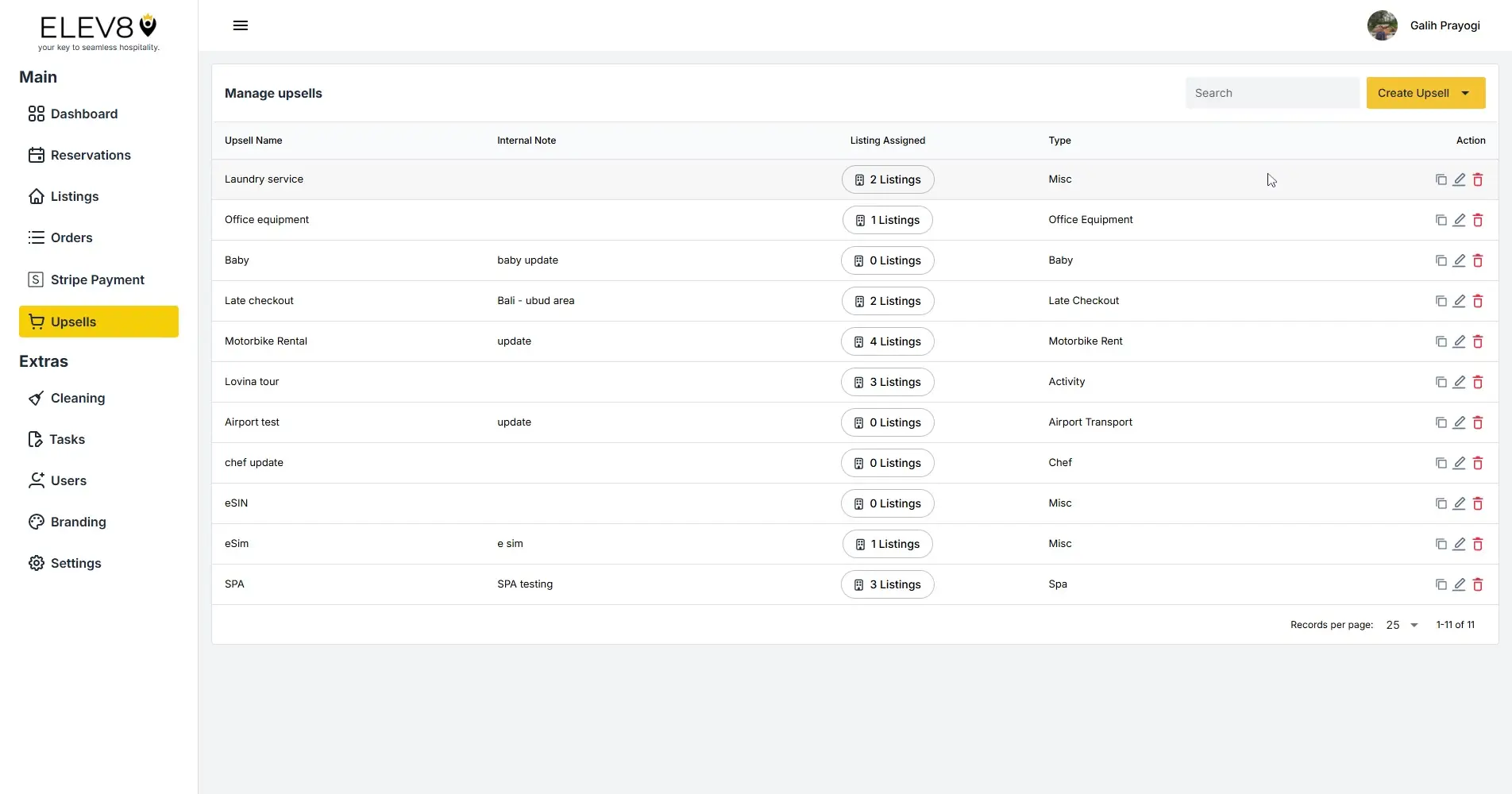
Task: Open the records per page dropdown
Action: click(x=1401, y=625)
